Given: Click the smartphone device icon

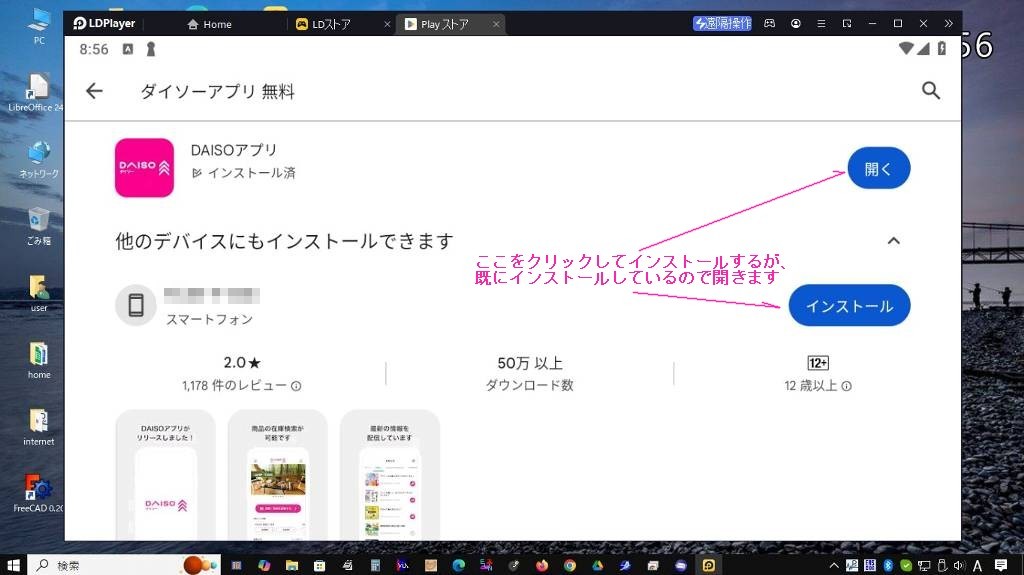Looking at the screenshot, I should (136, 305).
